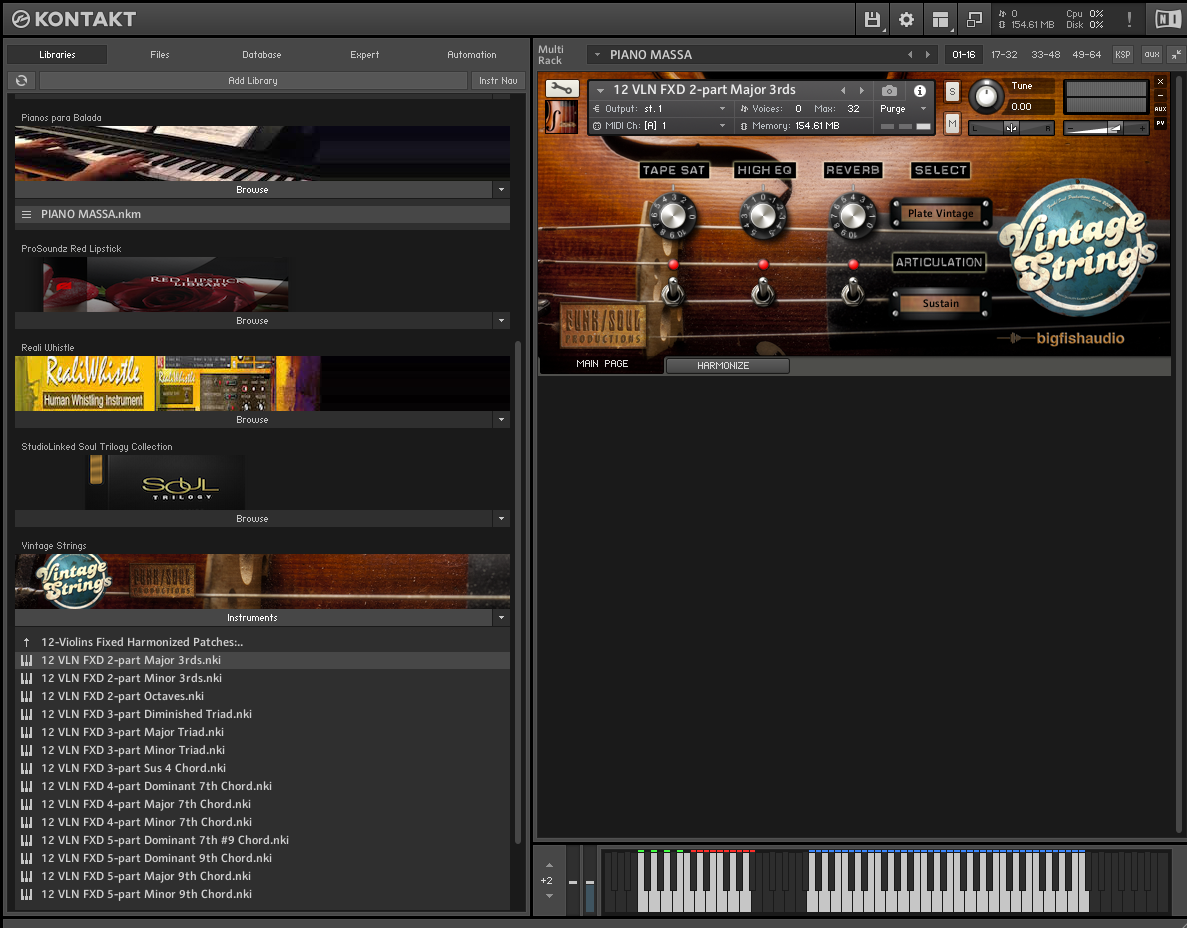Switch to the Libraries tab
1187x928 pixels.
(58, 54)
